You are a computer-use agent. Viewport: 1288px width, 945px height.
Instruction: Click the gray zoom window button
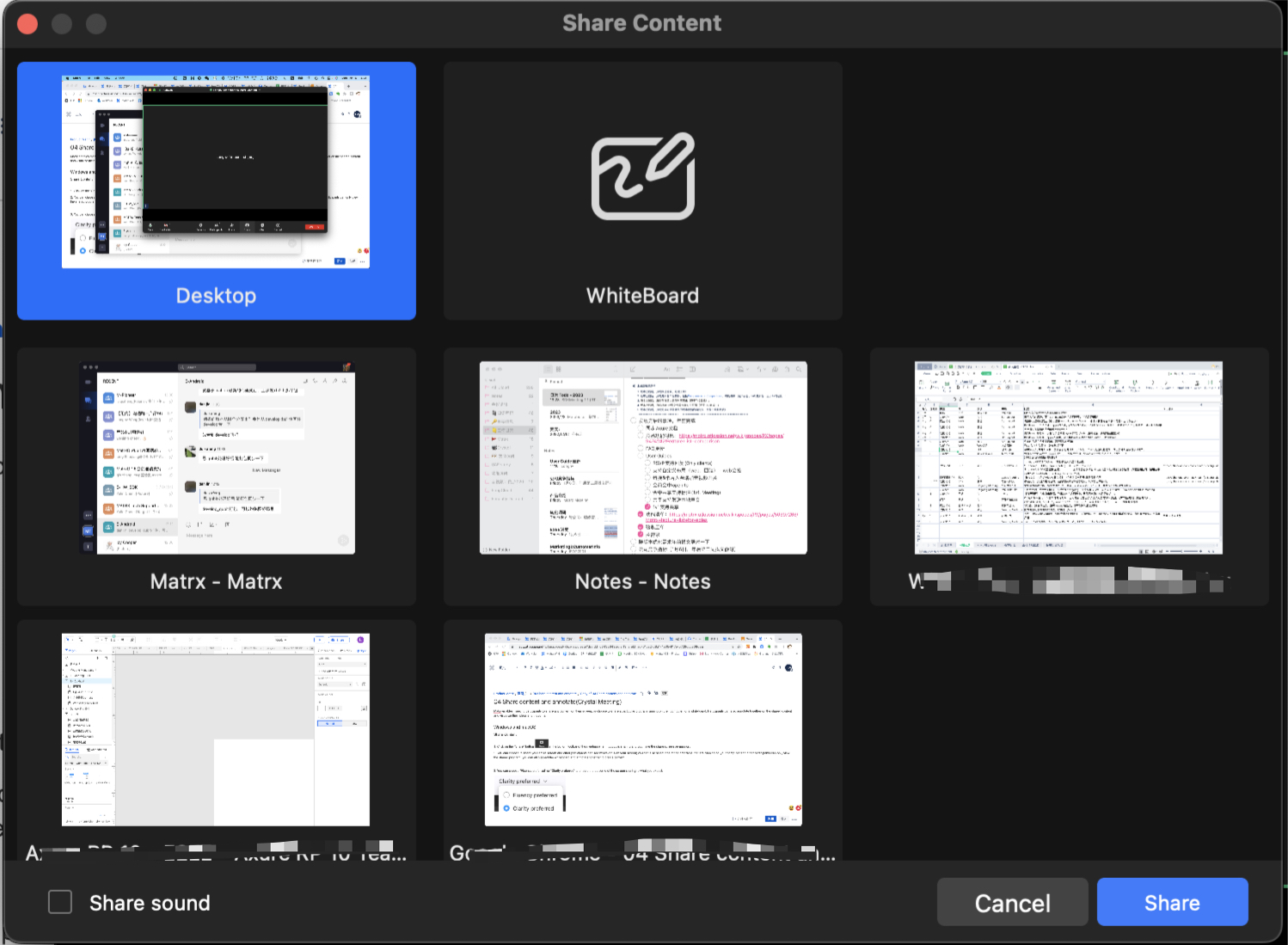click(x=96, y=23)
